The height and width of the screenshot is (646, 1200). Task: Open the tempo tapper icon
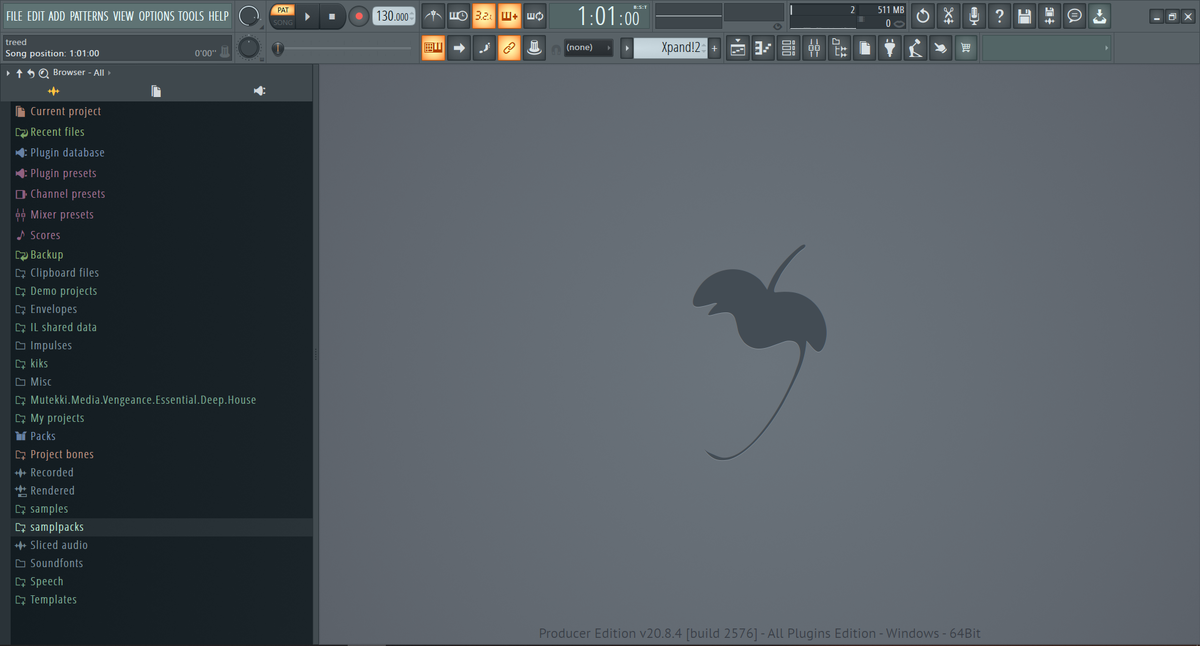coord(915,48)
